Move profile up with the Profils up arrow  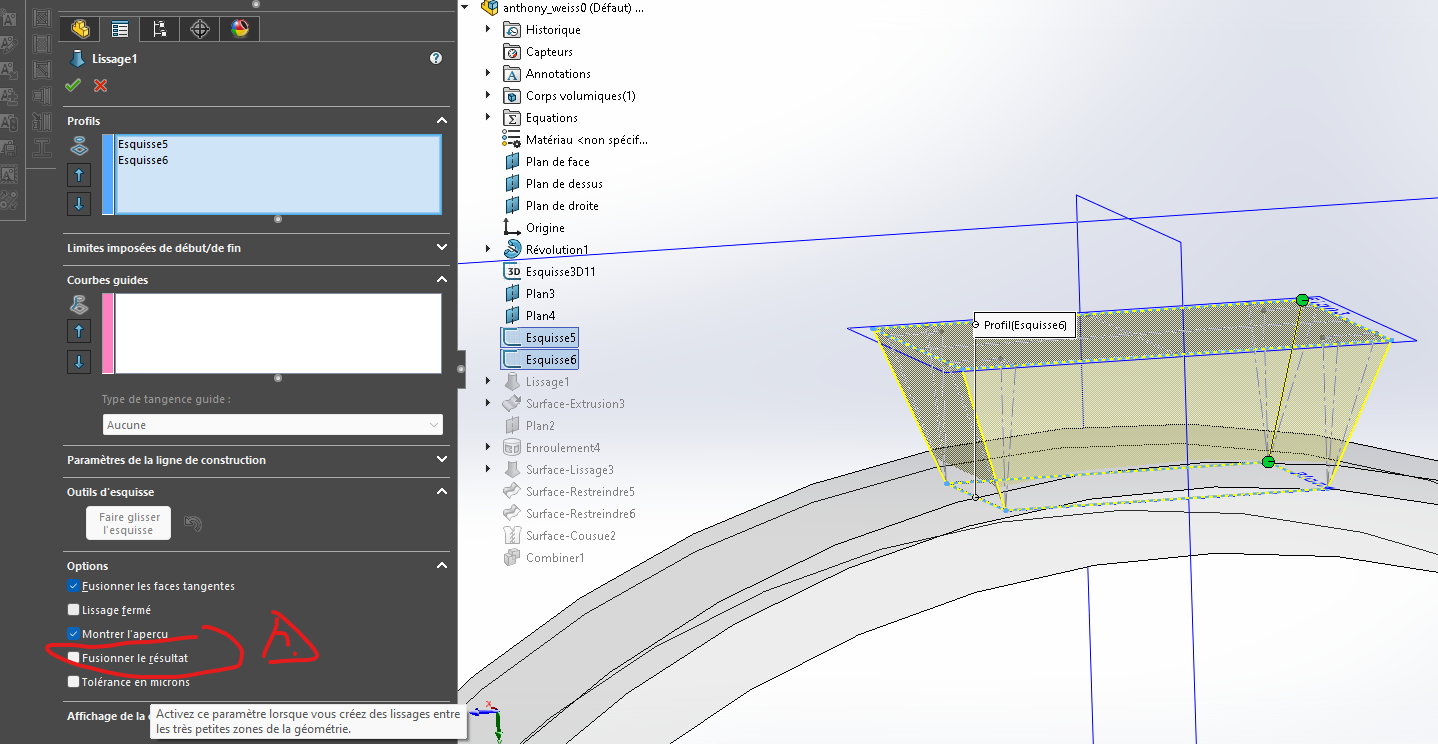coord(79,175)
